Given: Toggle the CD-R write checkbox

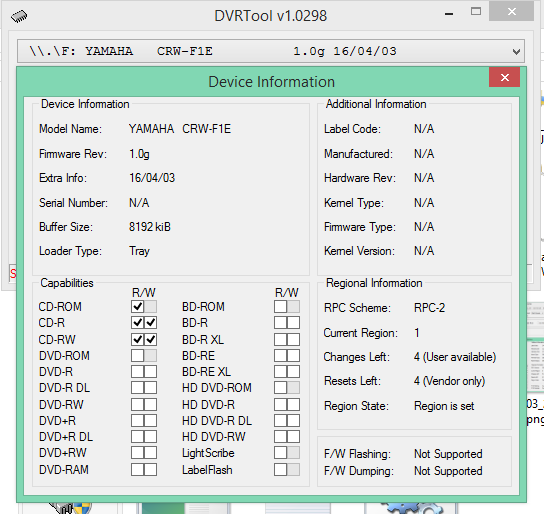Looking at the screenshot, I should tap(151, 323).
